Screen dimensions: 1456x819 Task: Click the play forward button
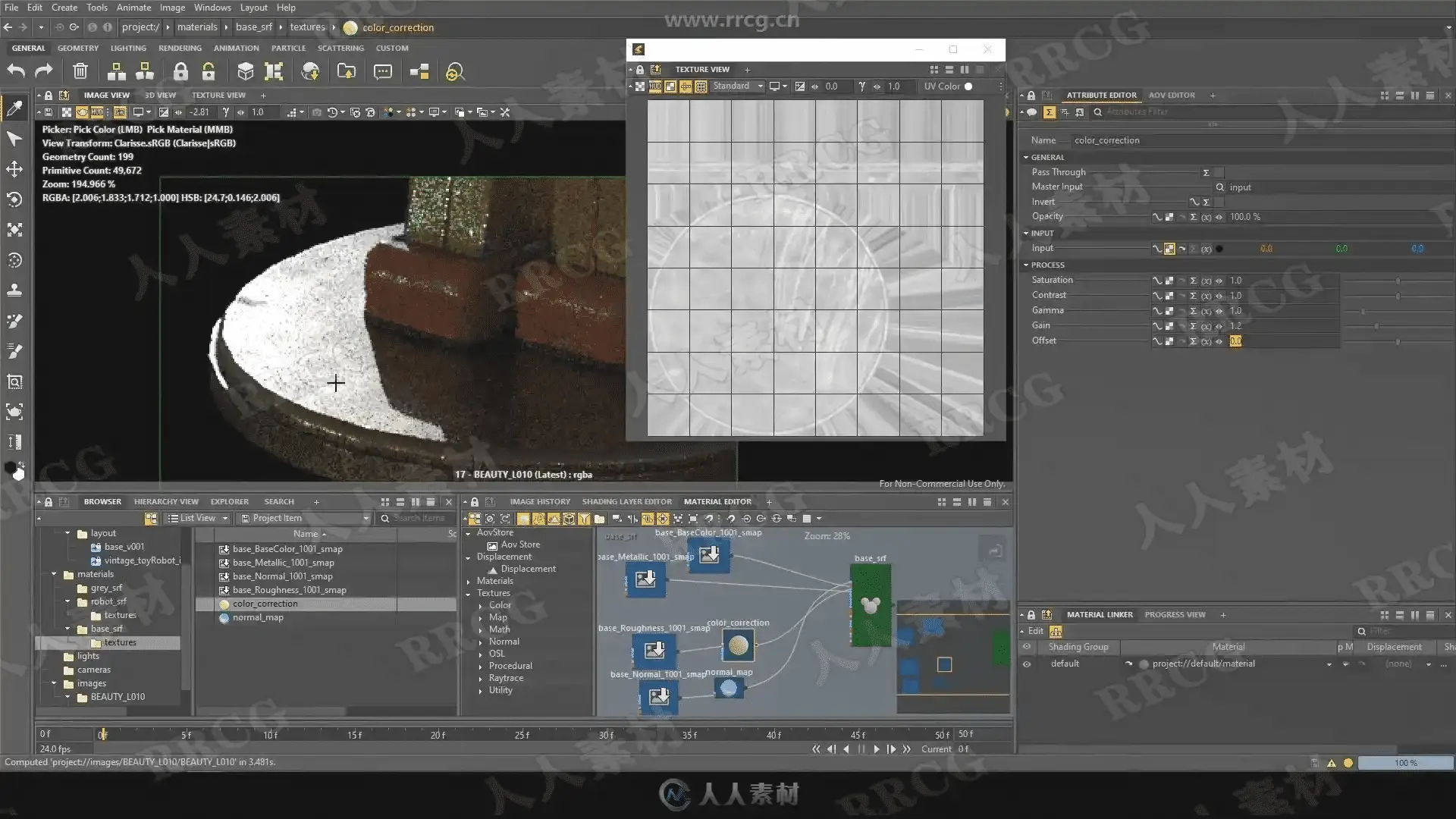[x=877, y=749]
